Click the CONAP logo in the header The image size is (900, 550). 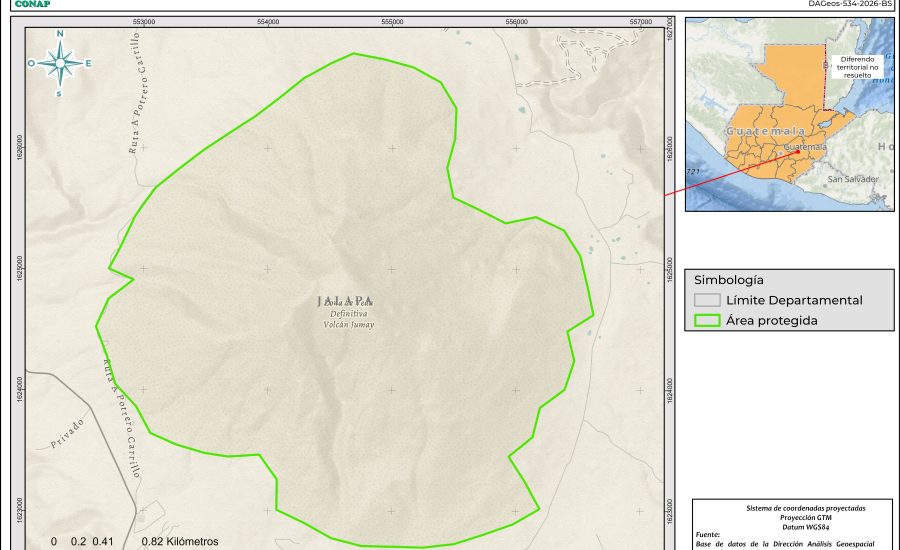(x=32, y=4)
